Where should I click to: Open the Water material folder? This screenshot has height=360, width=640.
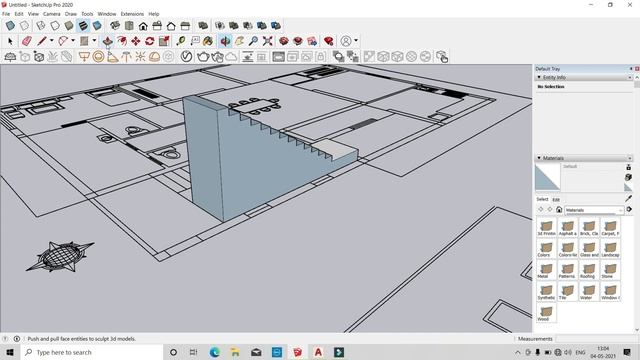[x=589, y=292]
